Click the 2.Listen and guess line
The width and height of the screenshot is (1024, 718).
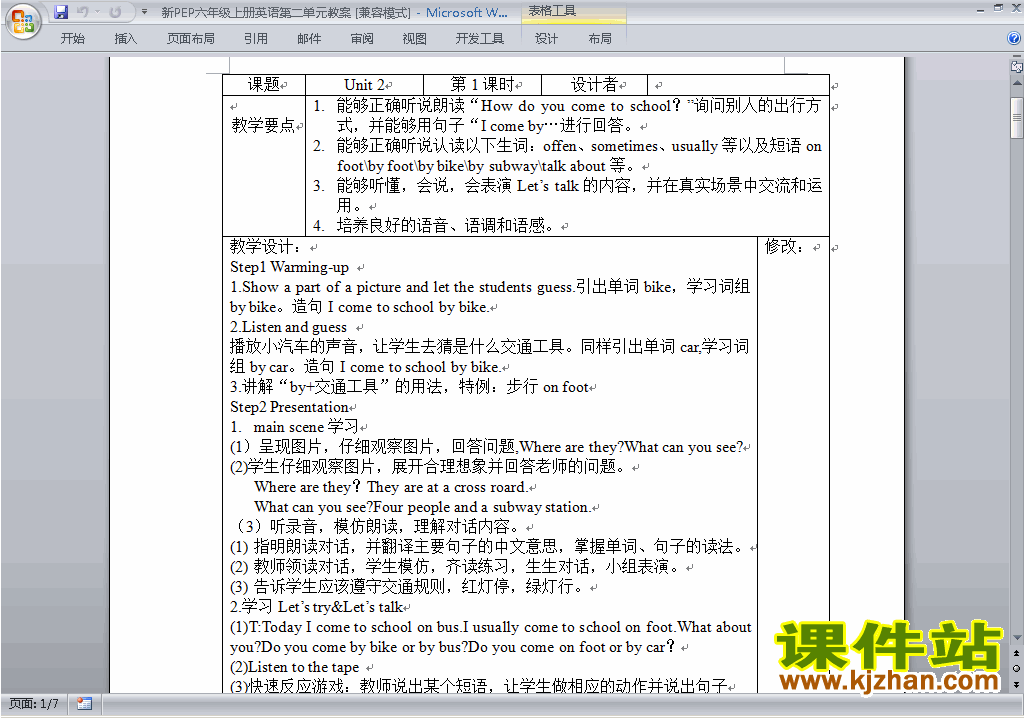tap(288, 327)
